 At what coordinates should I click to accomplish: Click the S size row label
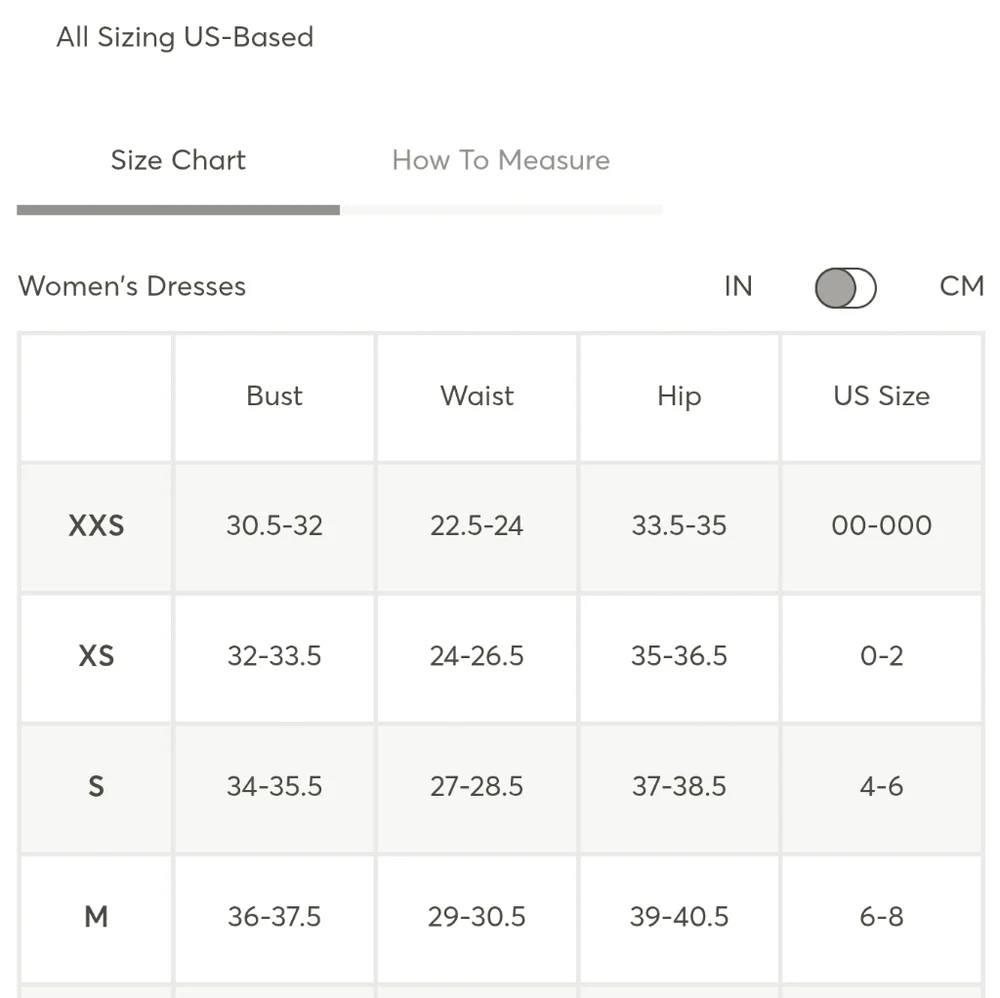pos(96,786)
